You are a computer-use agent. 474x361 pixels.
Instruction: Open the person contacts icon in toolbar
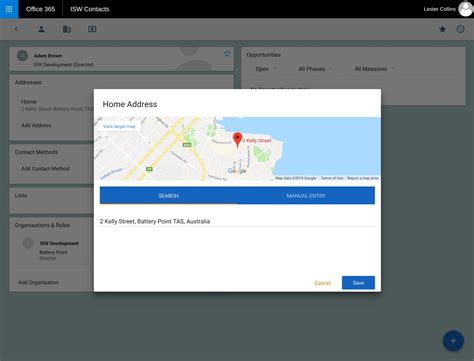(41, 29)
